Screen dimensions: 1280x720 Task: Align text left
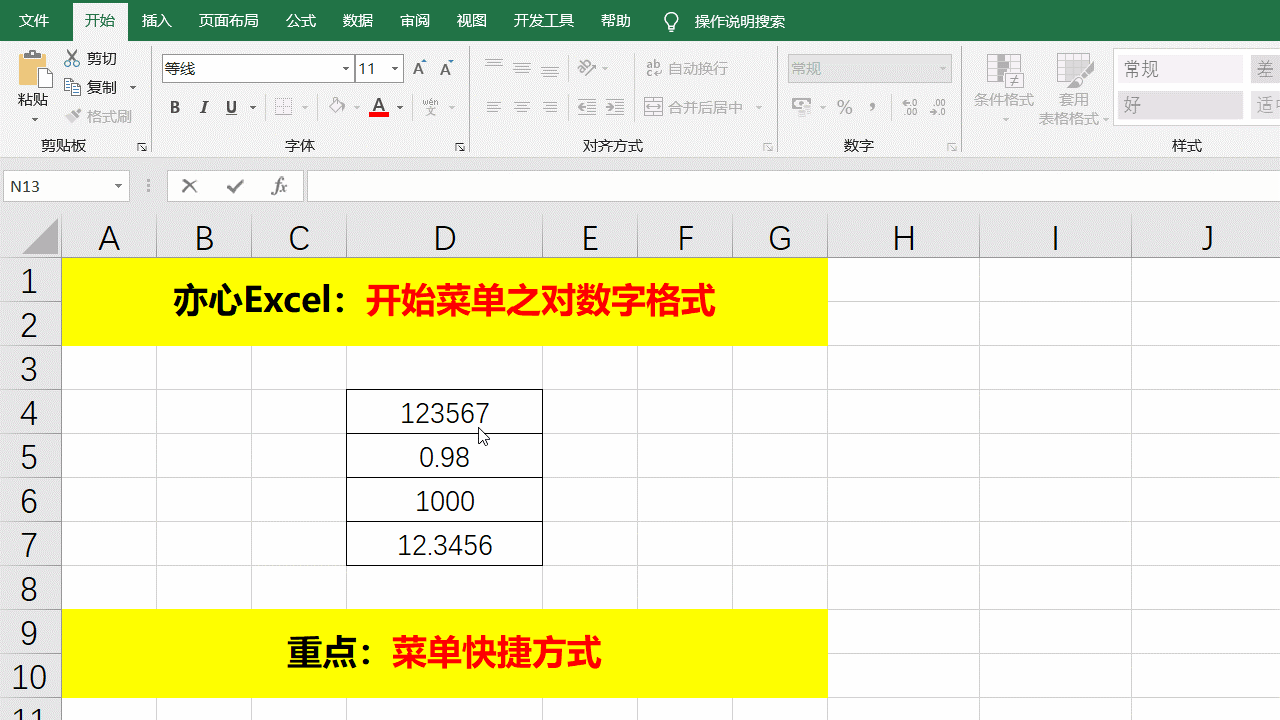[x=494, y=107]
